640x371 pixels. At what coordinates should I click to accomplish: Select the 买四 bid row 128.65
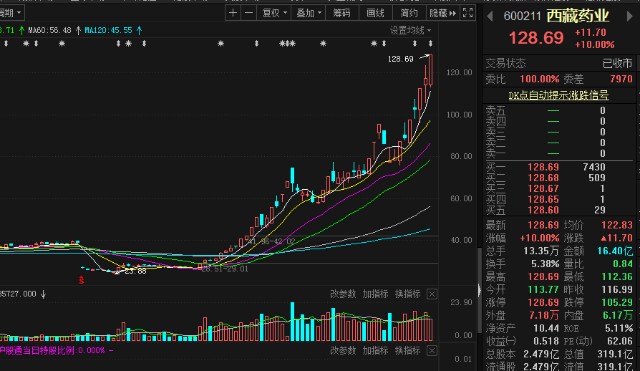(558, 200)
